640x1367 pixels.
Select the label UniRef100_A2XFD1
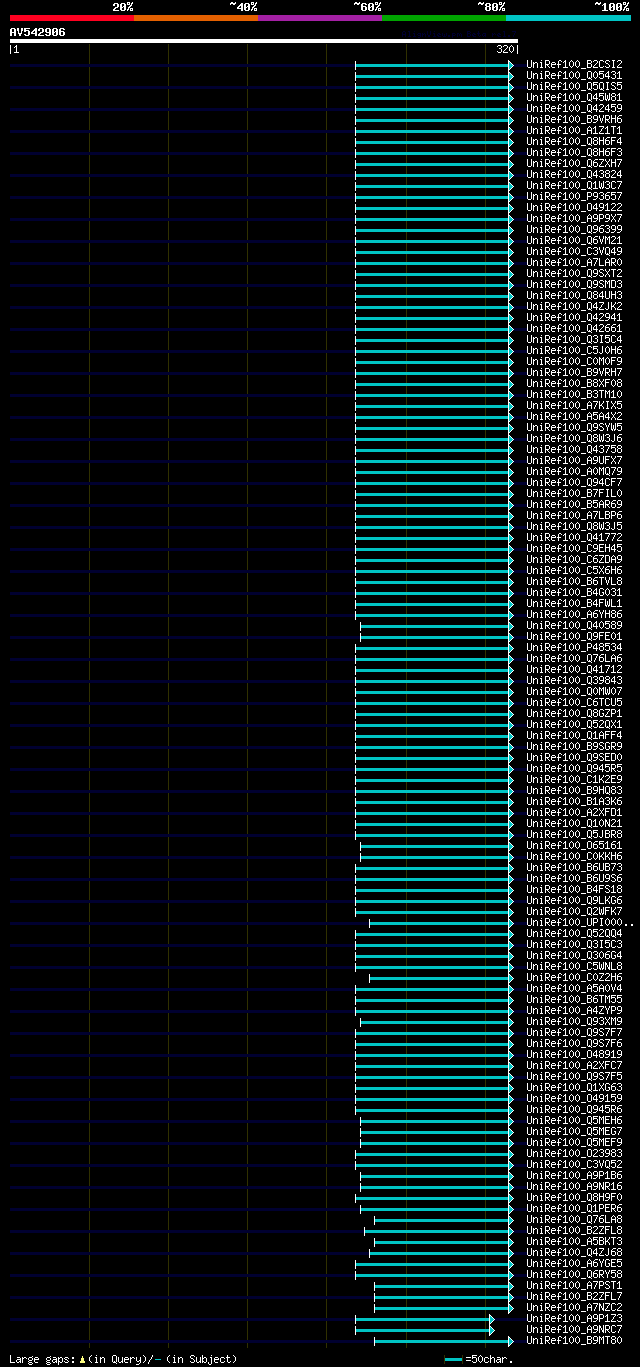click(x=574, y=812)
